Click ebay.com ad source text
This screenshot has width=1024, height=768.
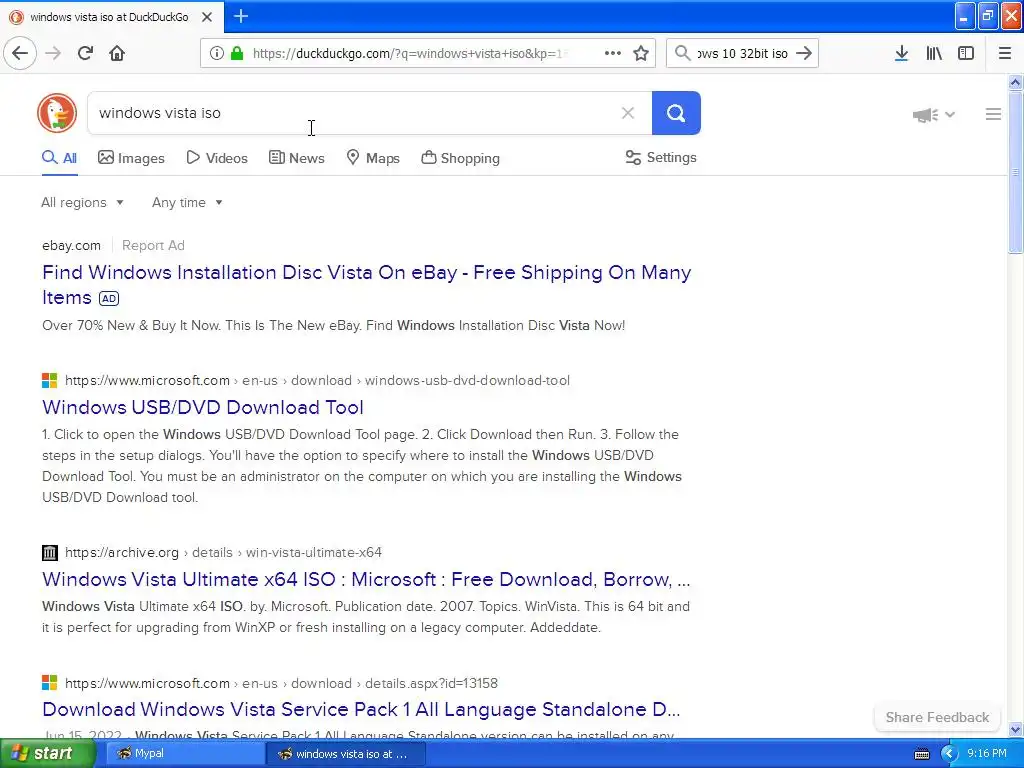(x=71, y=246)
